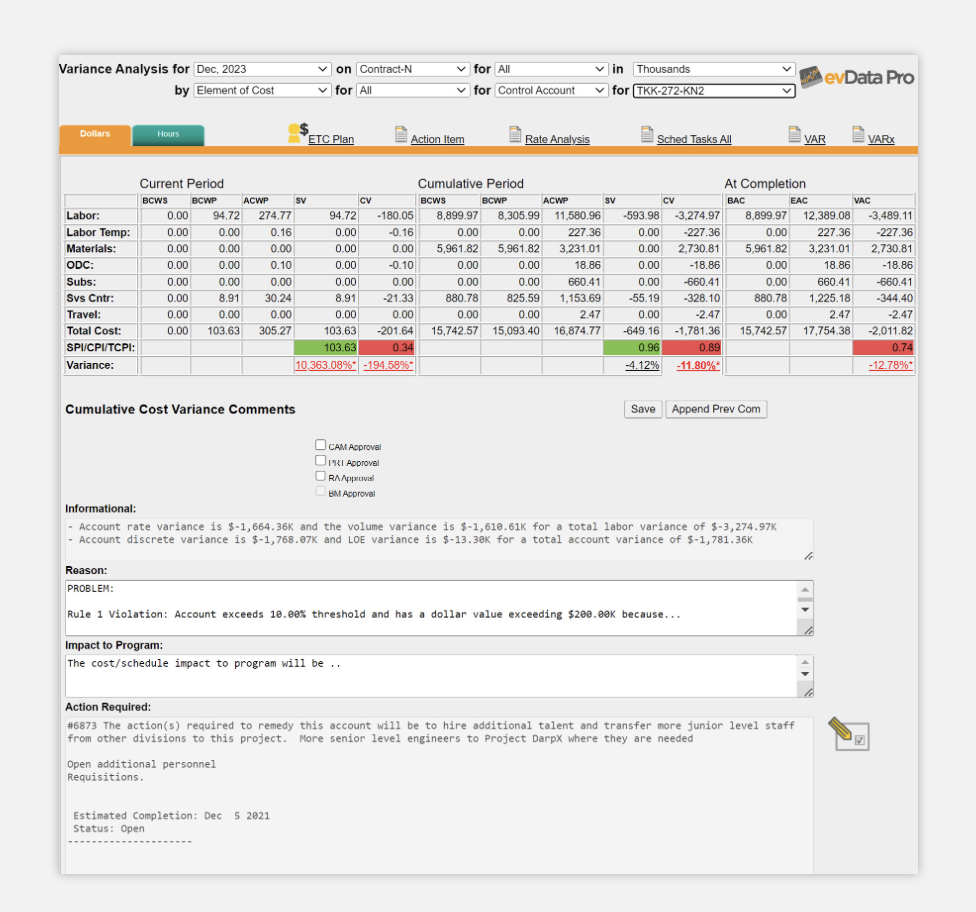Open the Control Account dropdown
This screenshot has width=976, height=912.
[x=551, y=90]
